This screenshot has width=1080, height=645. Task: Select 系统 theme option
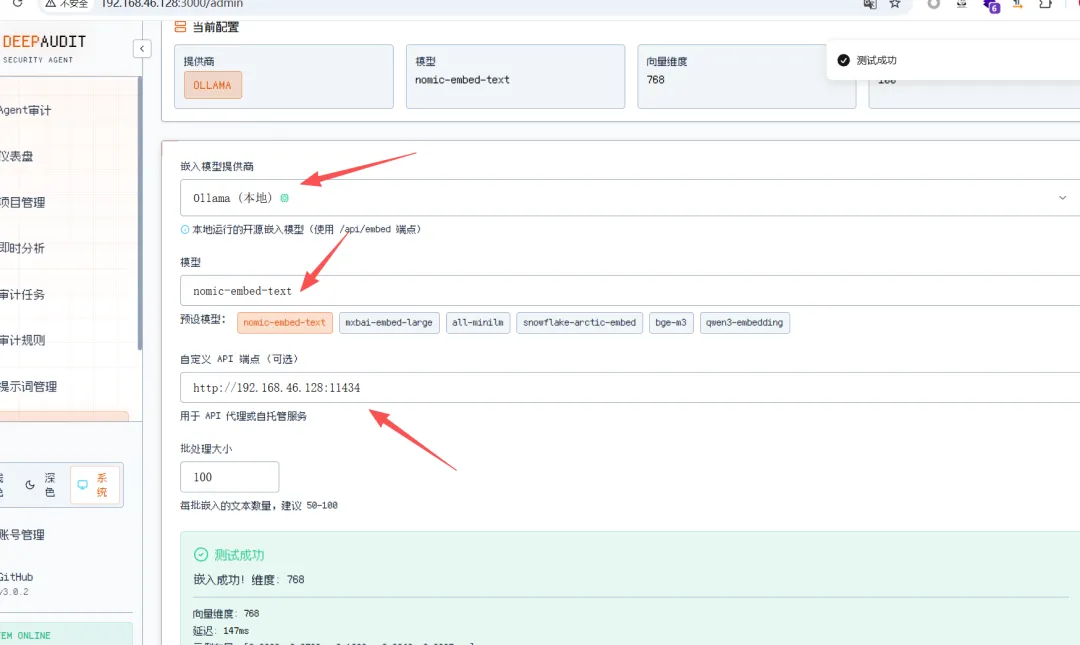tap(94, 485)
